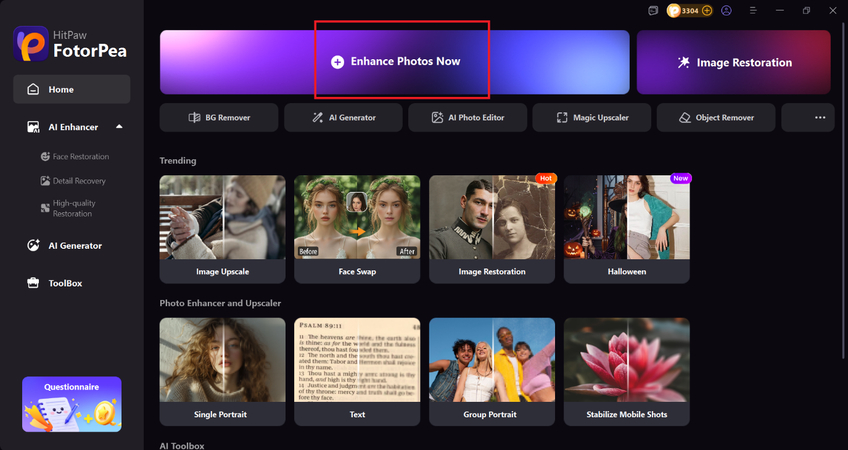Viewport: 848px width, 450px height.
Task: Launch the Object Remover tool
Action: tap(716, 117)
